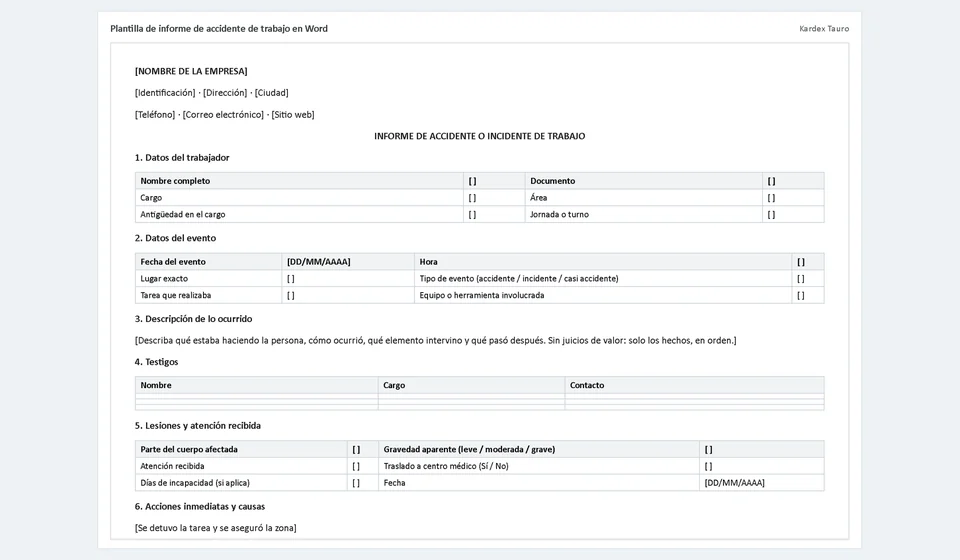Click the 'Área' table cell
The width and height of the screenshot is (960, 560).
pos(643,198)
